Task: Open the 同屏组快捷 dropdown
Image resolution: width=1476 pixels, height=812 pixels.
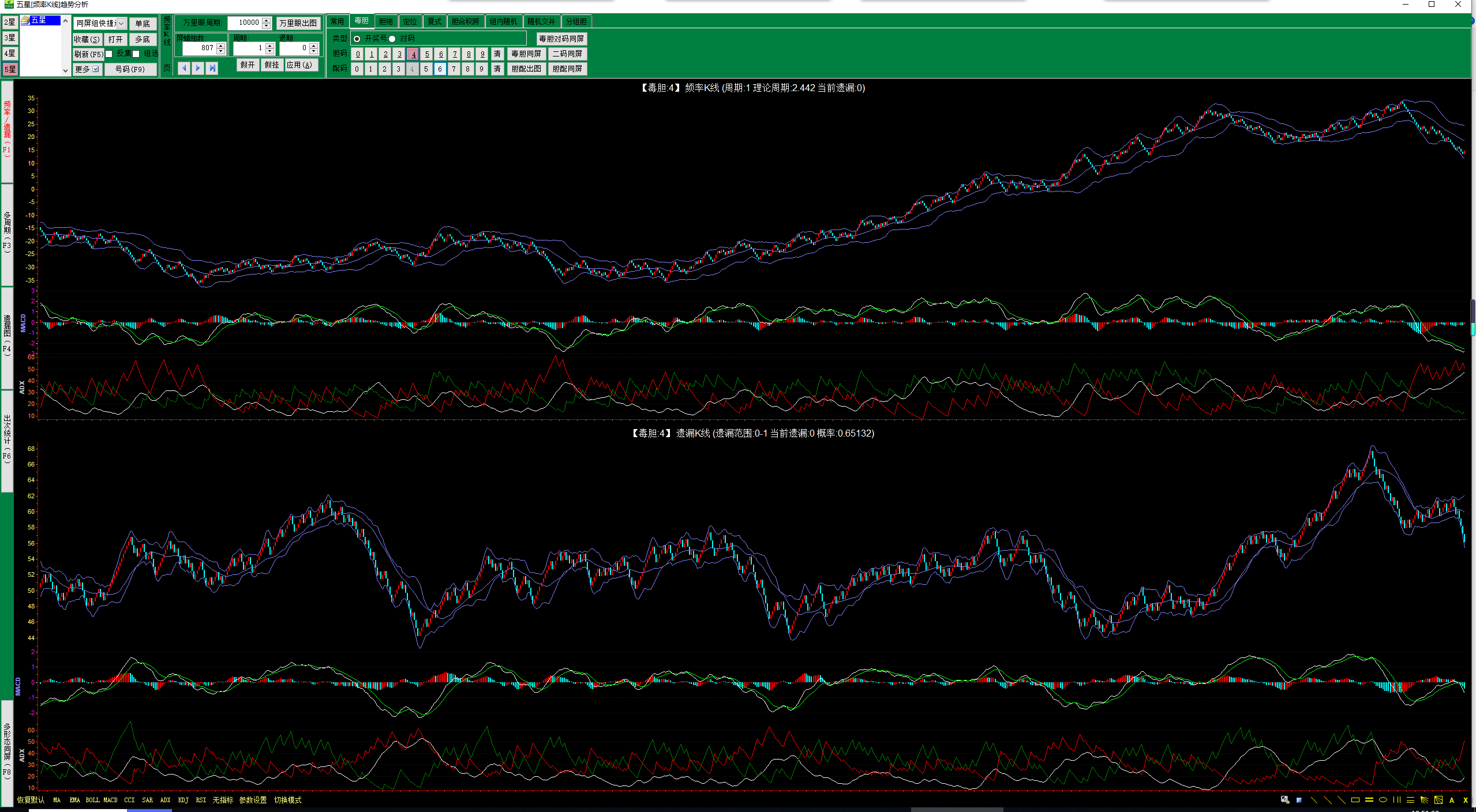Action: tap(121, 24)
